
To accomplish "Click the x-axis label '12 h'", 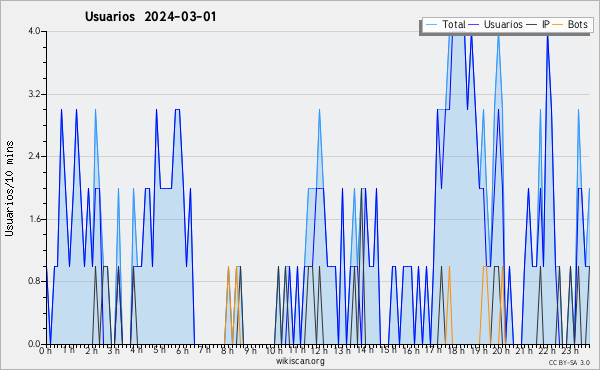I will pyautogui.click(x=319, y=351).
